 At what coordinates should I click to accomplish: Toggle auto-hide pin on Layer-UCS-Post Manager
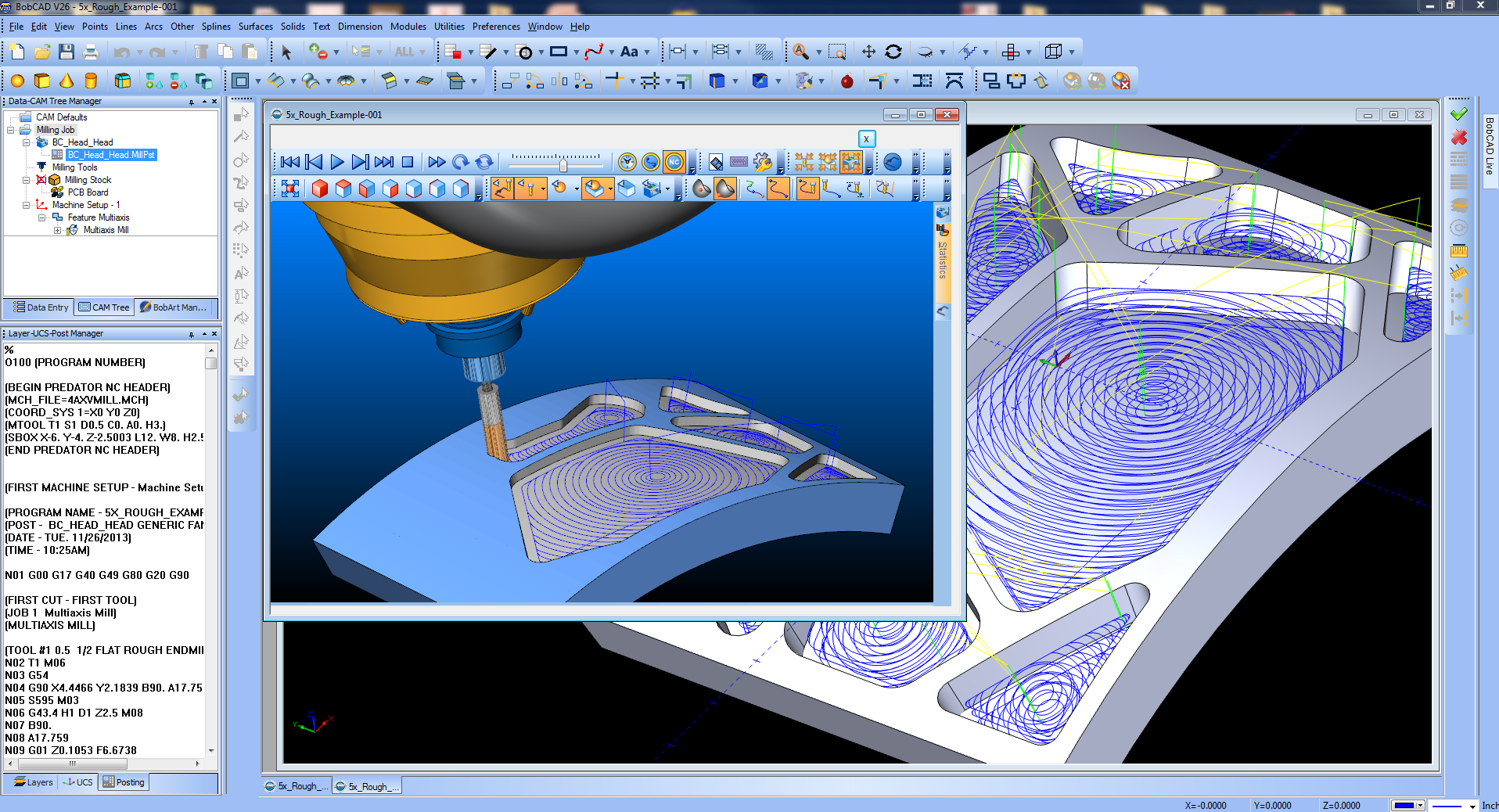(x=190, y=333)
